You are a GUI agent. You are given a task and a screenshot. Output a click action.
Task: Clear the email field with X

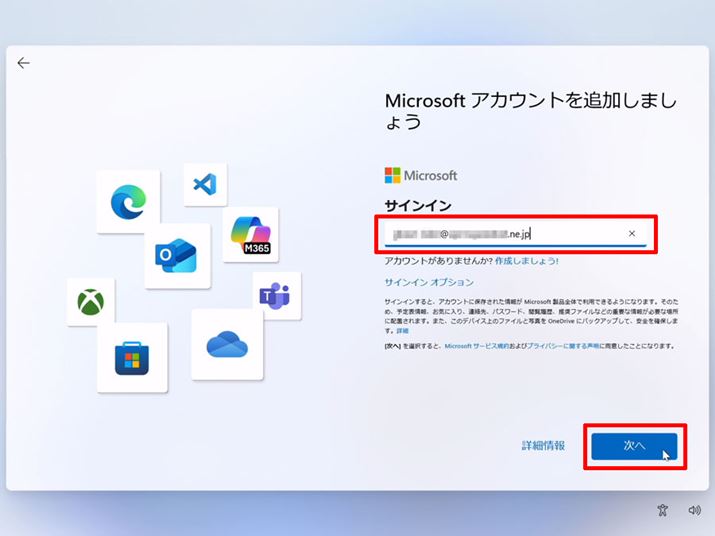tap(632, 234)
